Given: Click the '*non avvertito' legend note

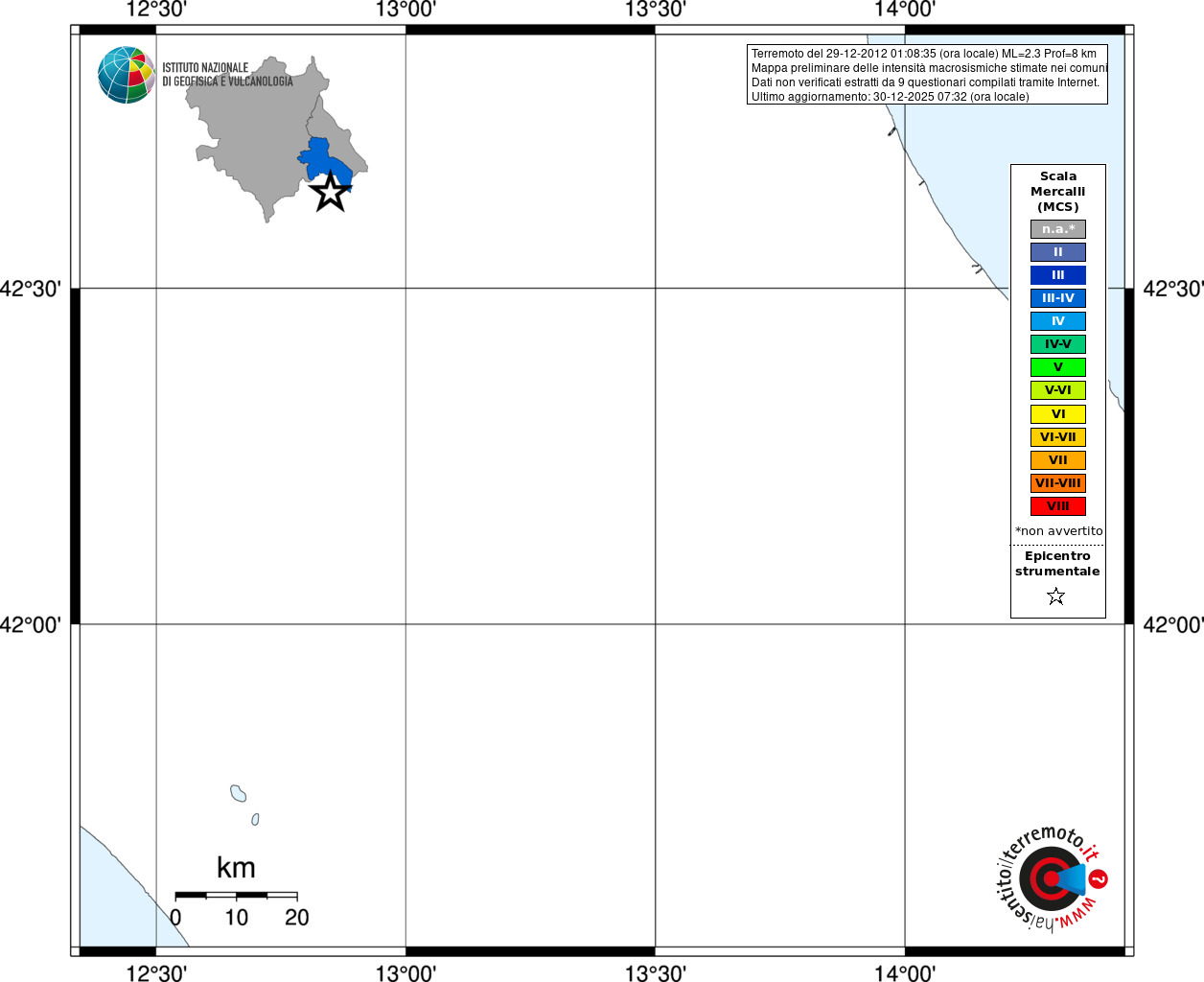Looking at the screenshot, I should click(x=1059, y=530).
